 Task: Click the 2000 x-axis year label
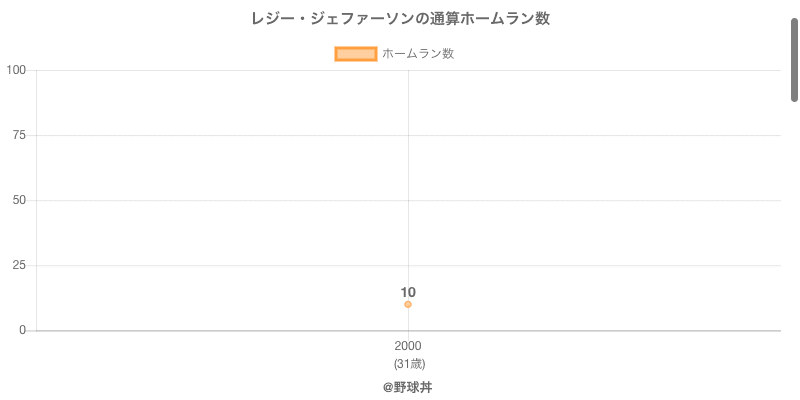[408, 346]
